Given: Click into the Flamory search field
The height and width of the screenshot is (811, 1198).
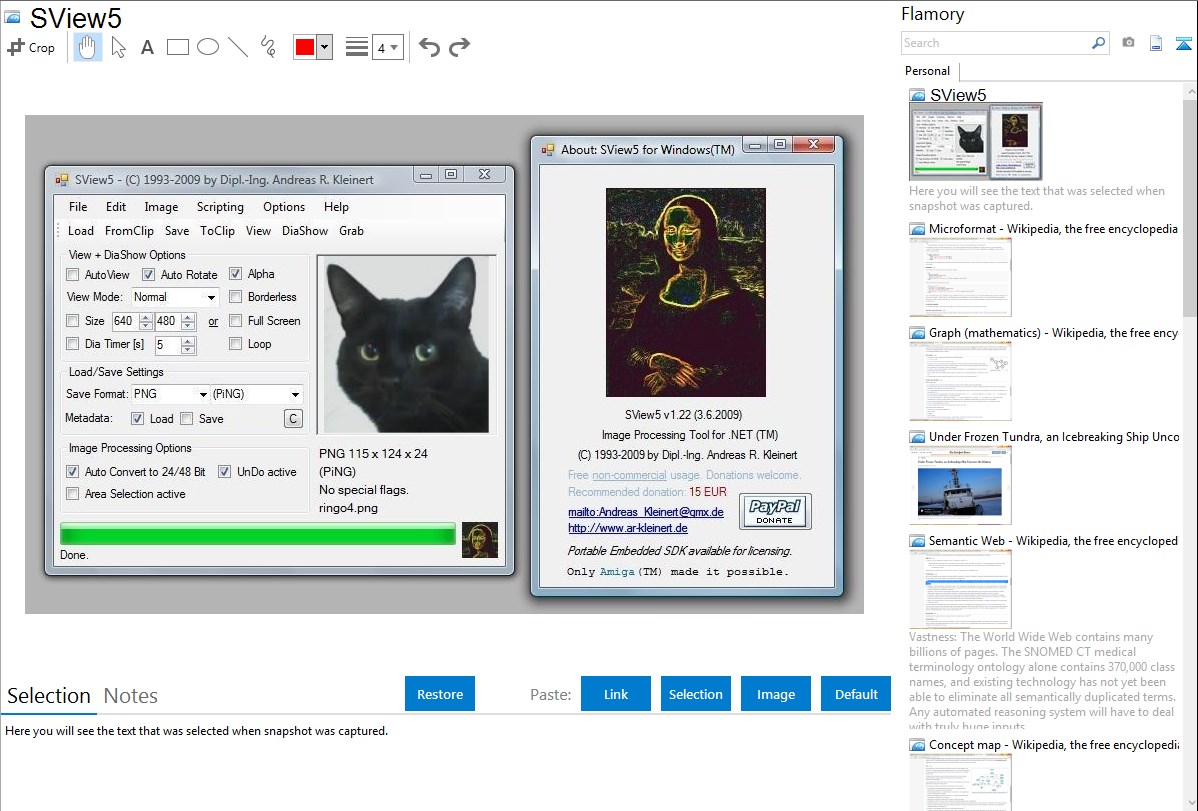Looking at the screenshot, I should (x=995, y=43).
